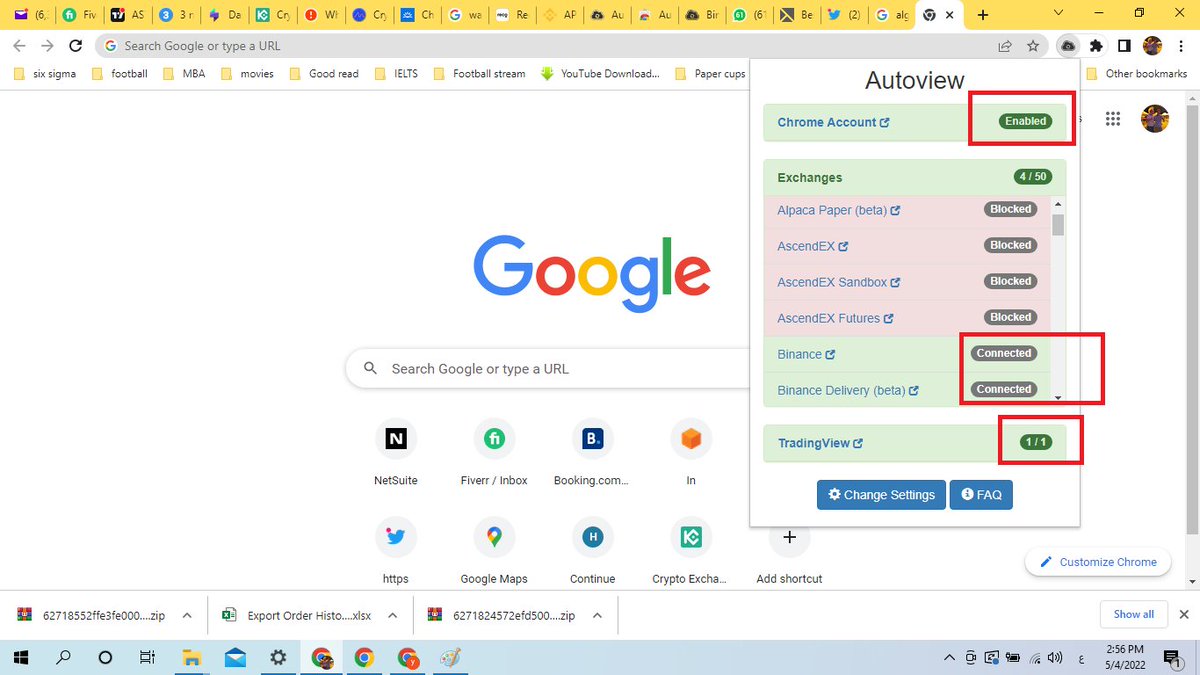Open the Paint app on taskbar

coord(450,657)
